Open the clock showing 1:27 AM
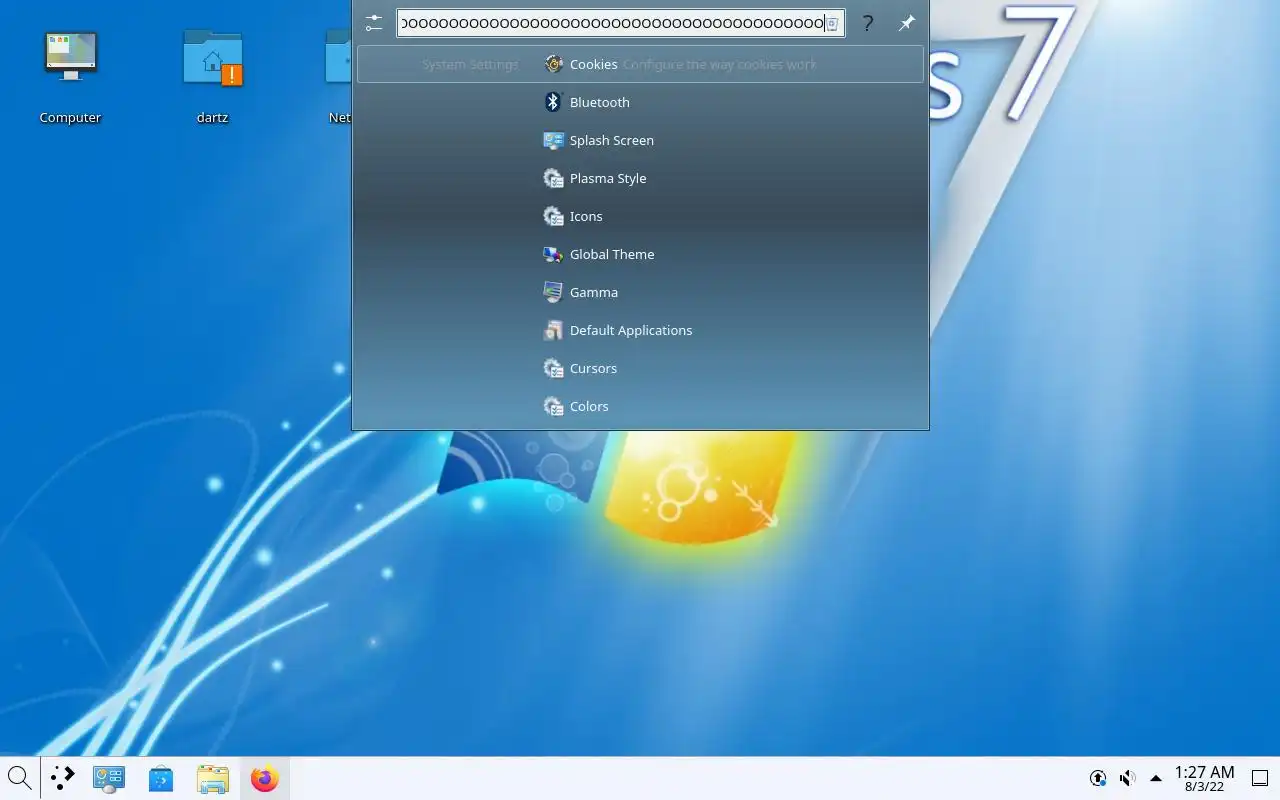 1204,778
